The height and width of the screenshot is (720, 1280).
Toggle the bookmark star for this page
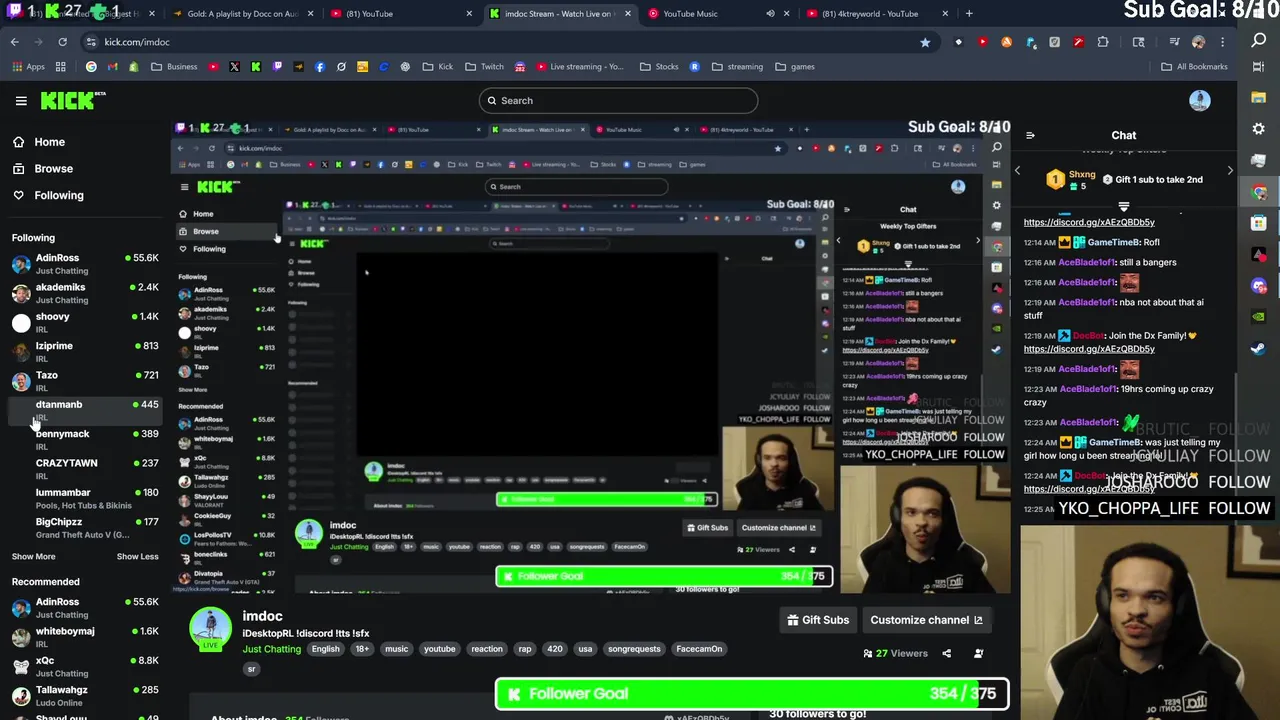925,42
